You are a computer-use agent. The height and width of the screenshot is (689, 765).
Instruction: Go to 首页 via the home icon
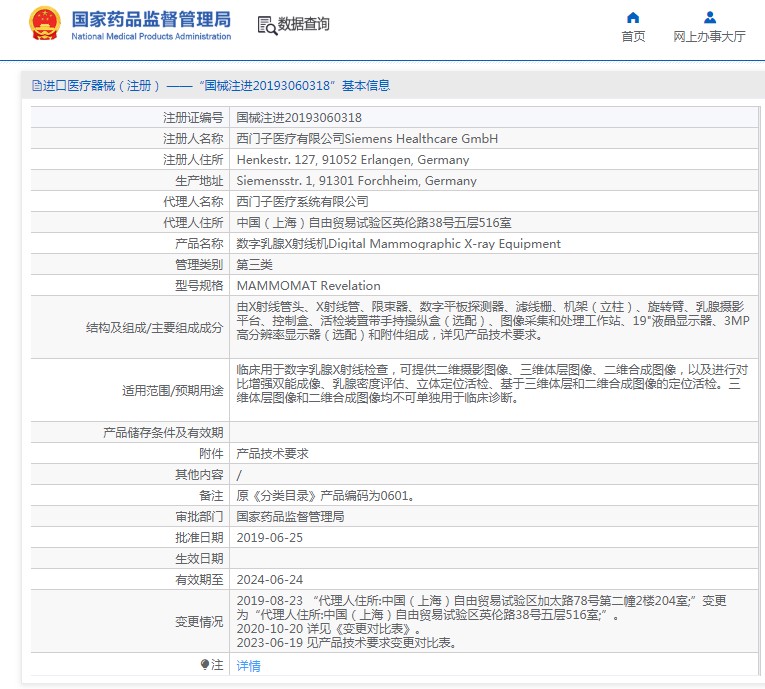pos(633,18)
